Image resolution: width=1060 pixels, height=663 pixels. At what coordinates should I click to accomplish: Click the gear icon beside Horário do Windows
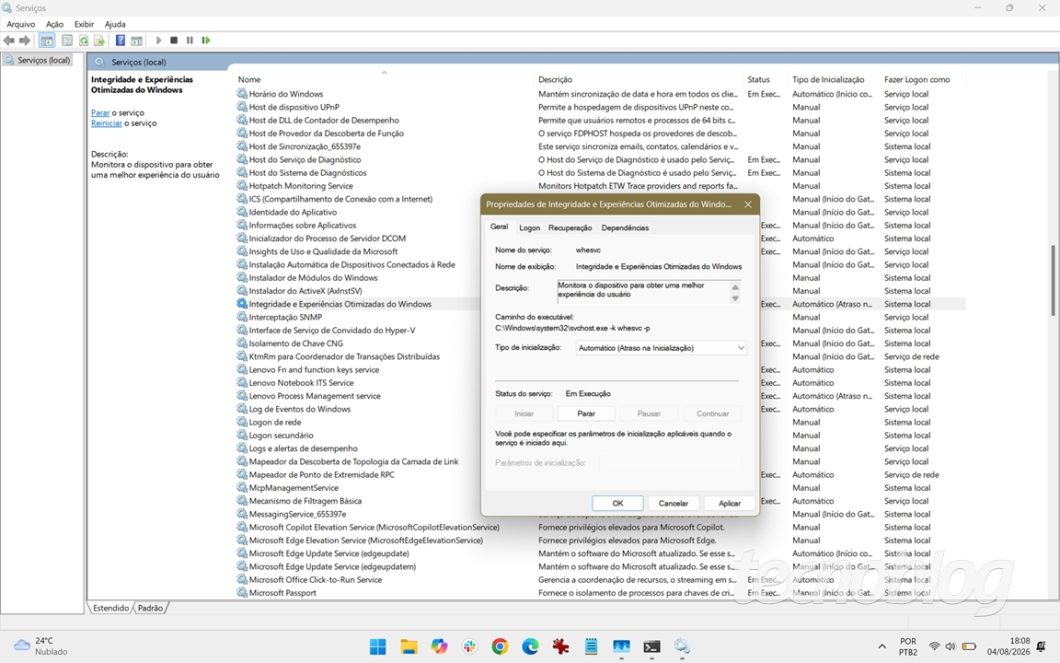point(242,94)
